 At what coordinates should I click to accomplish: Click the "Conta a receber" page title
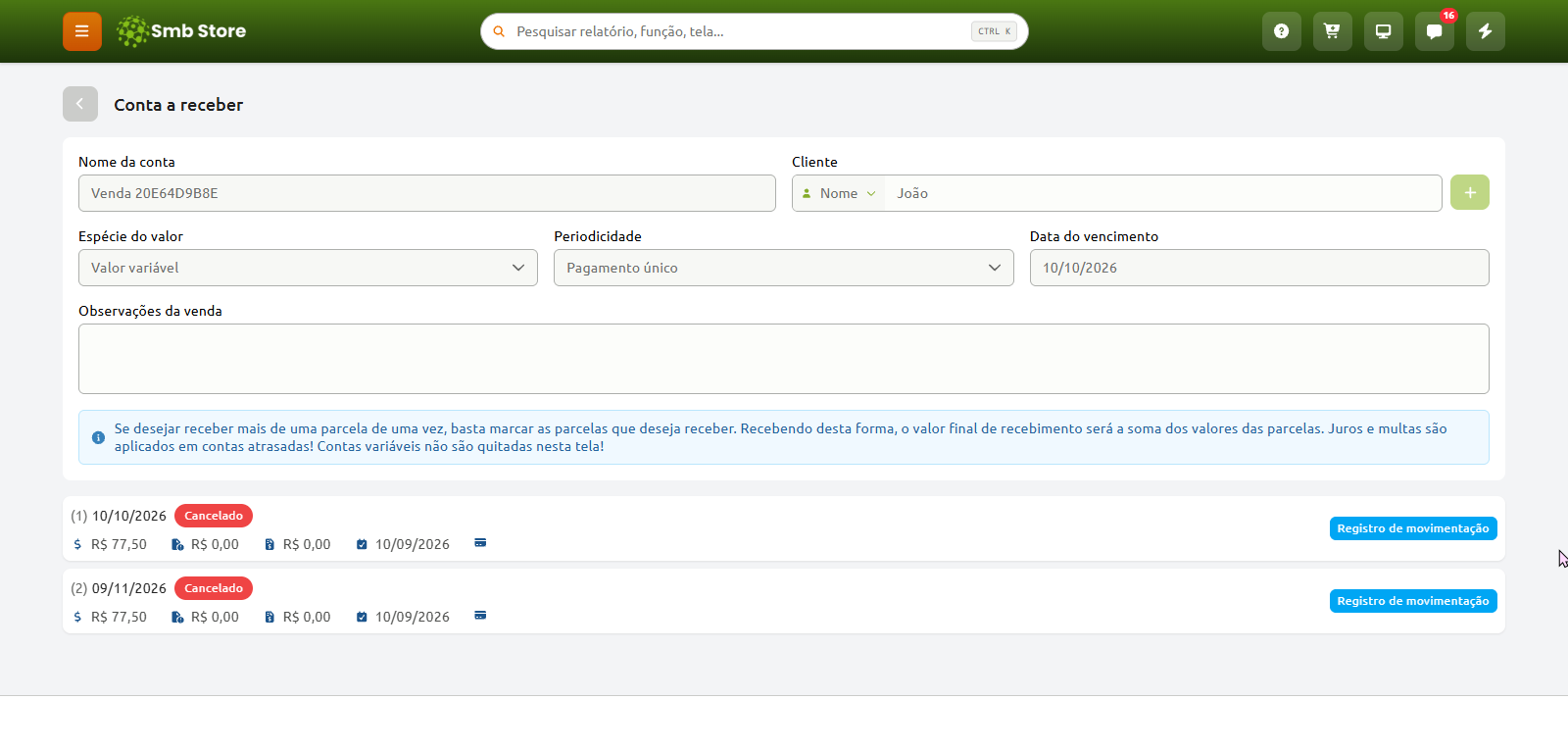click(178, 105)
